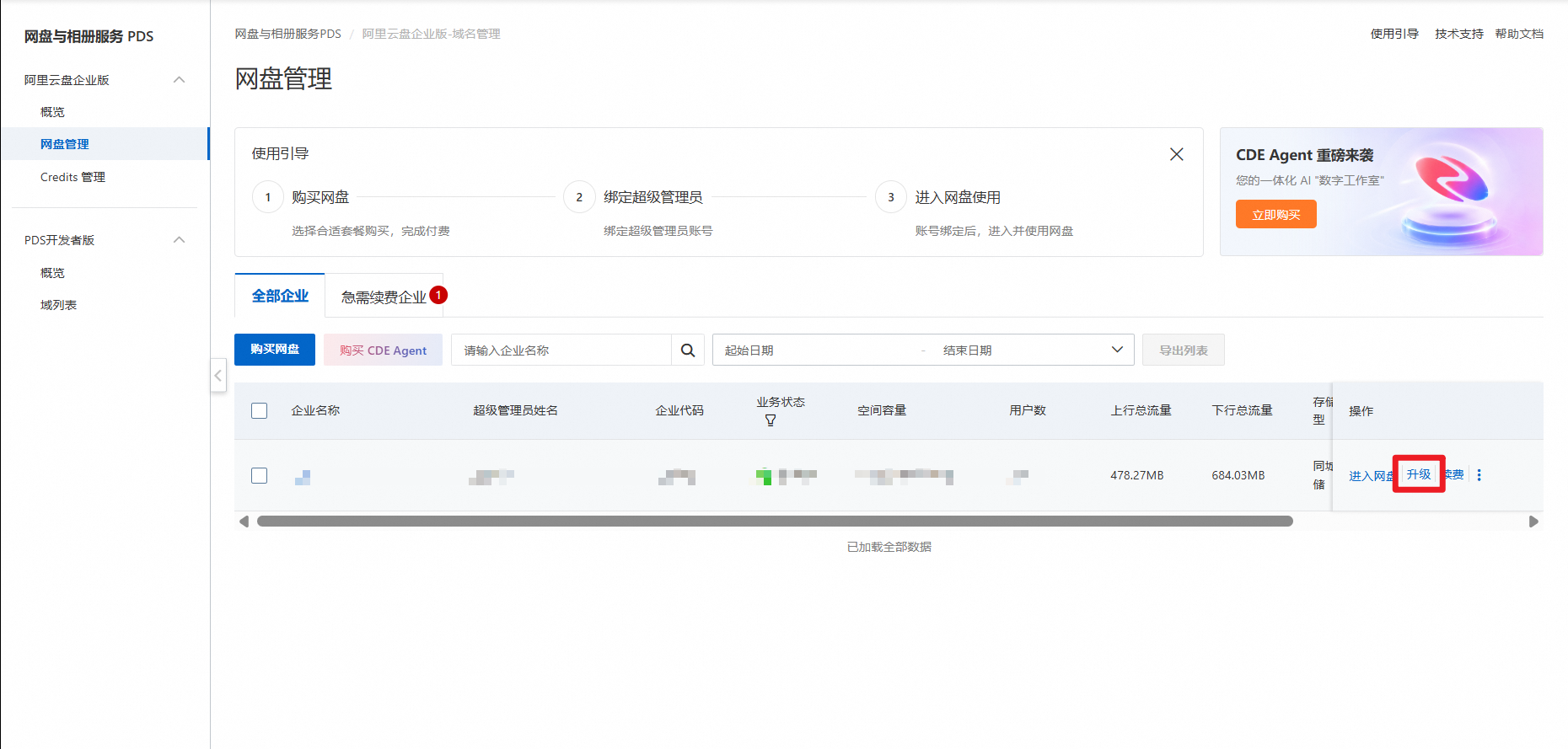This screenshot has height=749, width=1568.
Task: Click step 3 进入网盘使用 in the guide
Action: click(x=958, y=197)
